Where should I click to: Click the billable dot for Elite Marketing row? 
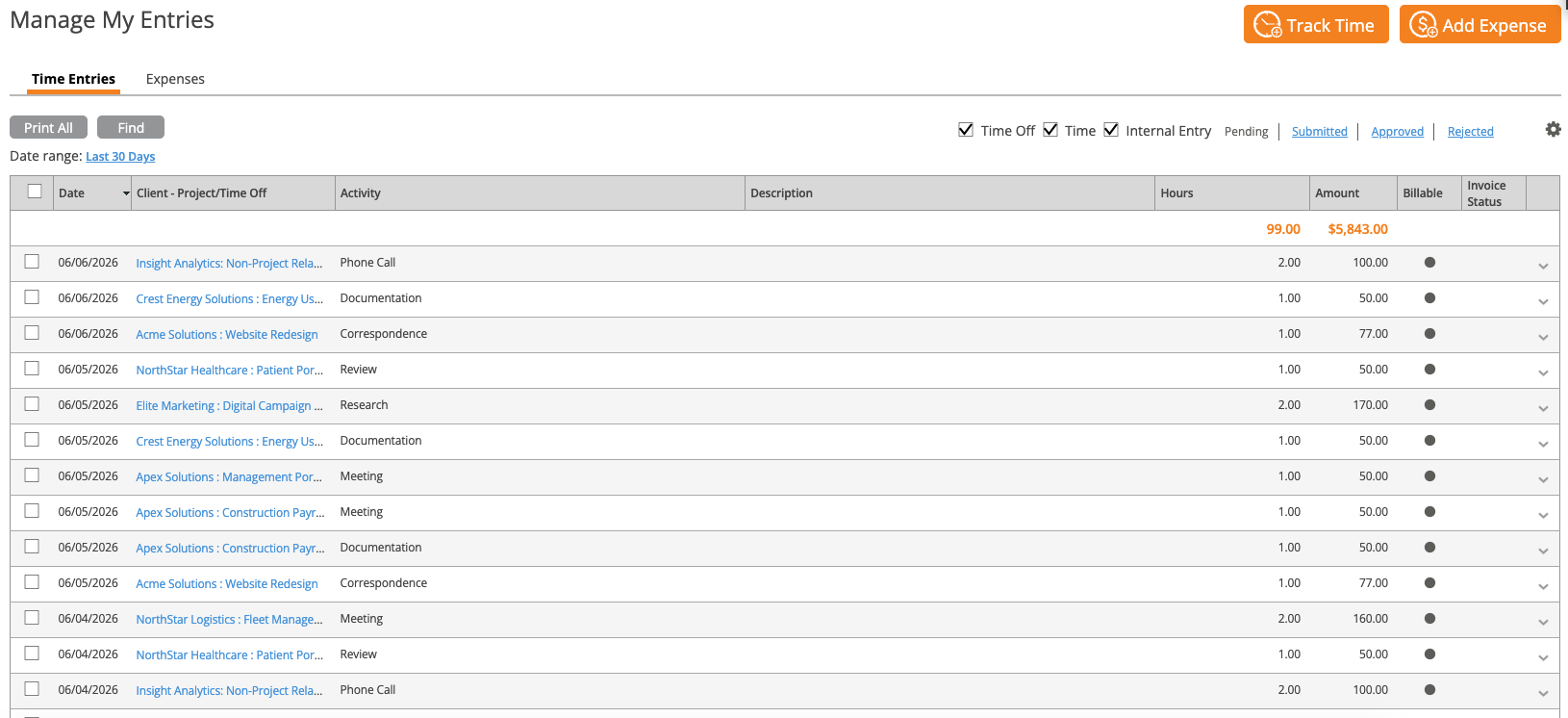[1429, 405]
